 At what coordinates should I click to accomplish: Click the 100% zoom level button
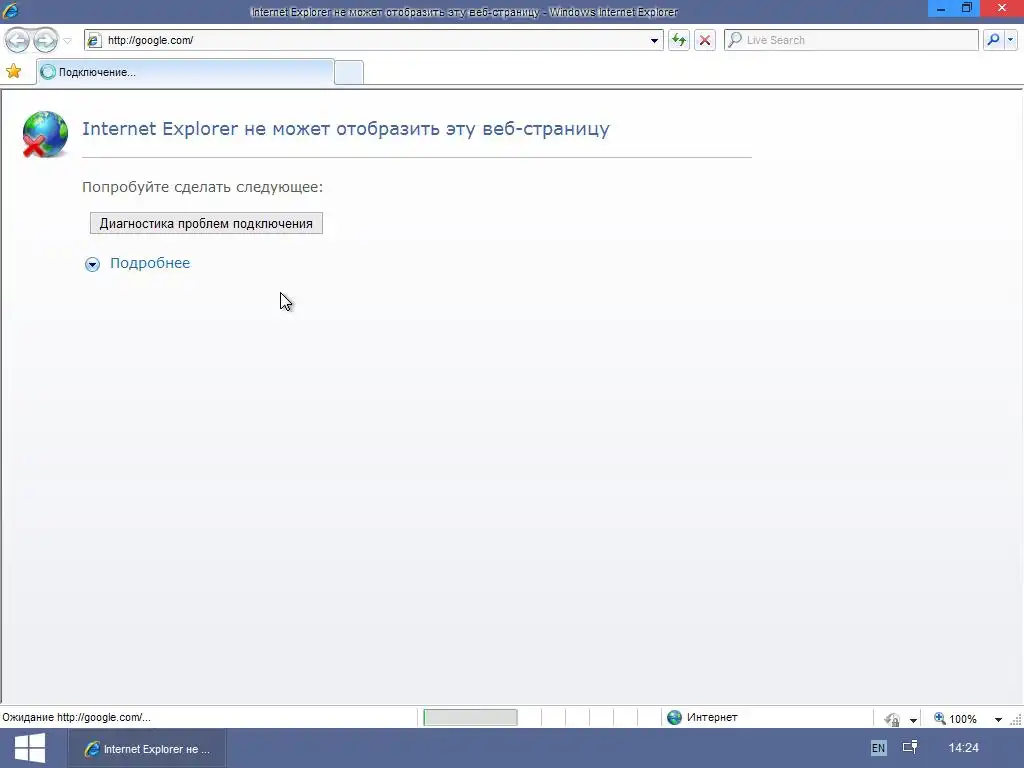tap(955, 718)
